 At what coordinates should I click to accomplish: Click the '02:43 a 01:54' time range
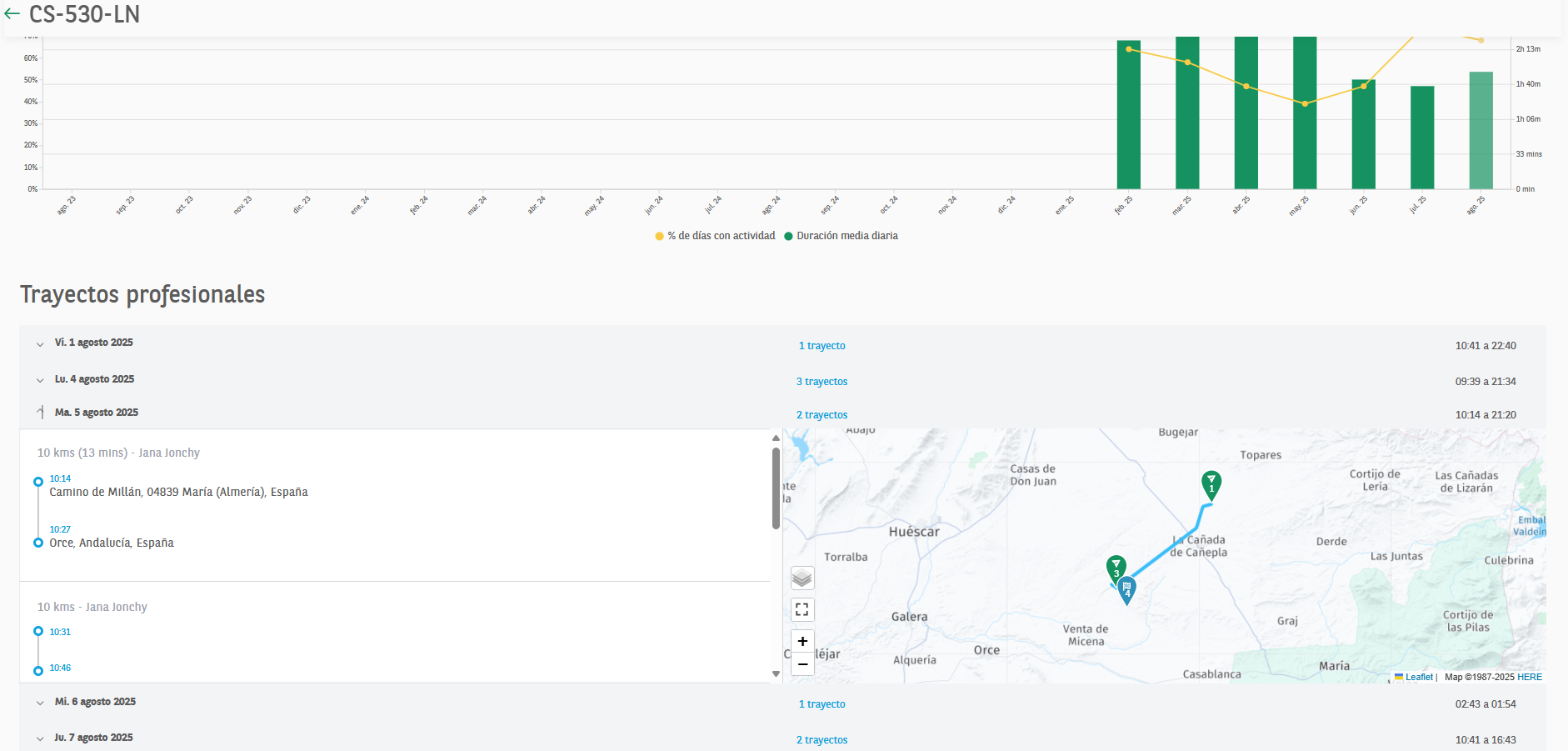[x=1486, y=704]
